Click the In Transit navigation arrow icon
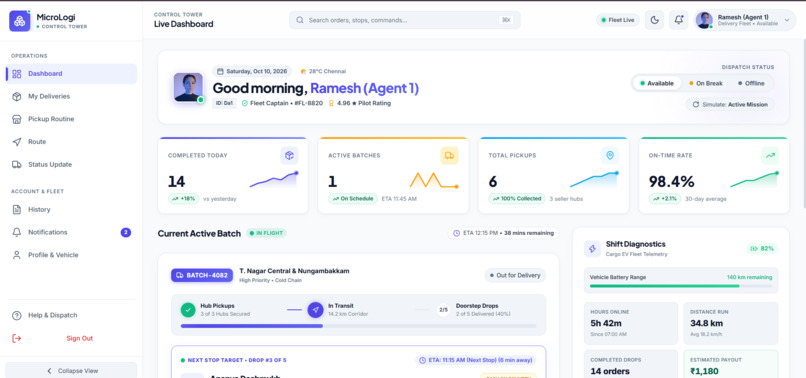 point(316,310)
